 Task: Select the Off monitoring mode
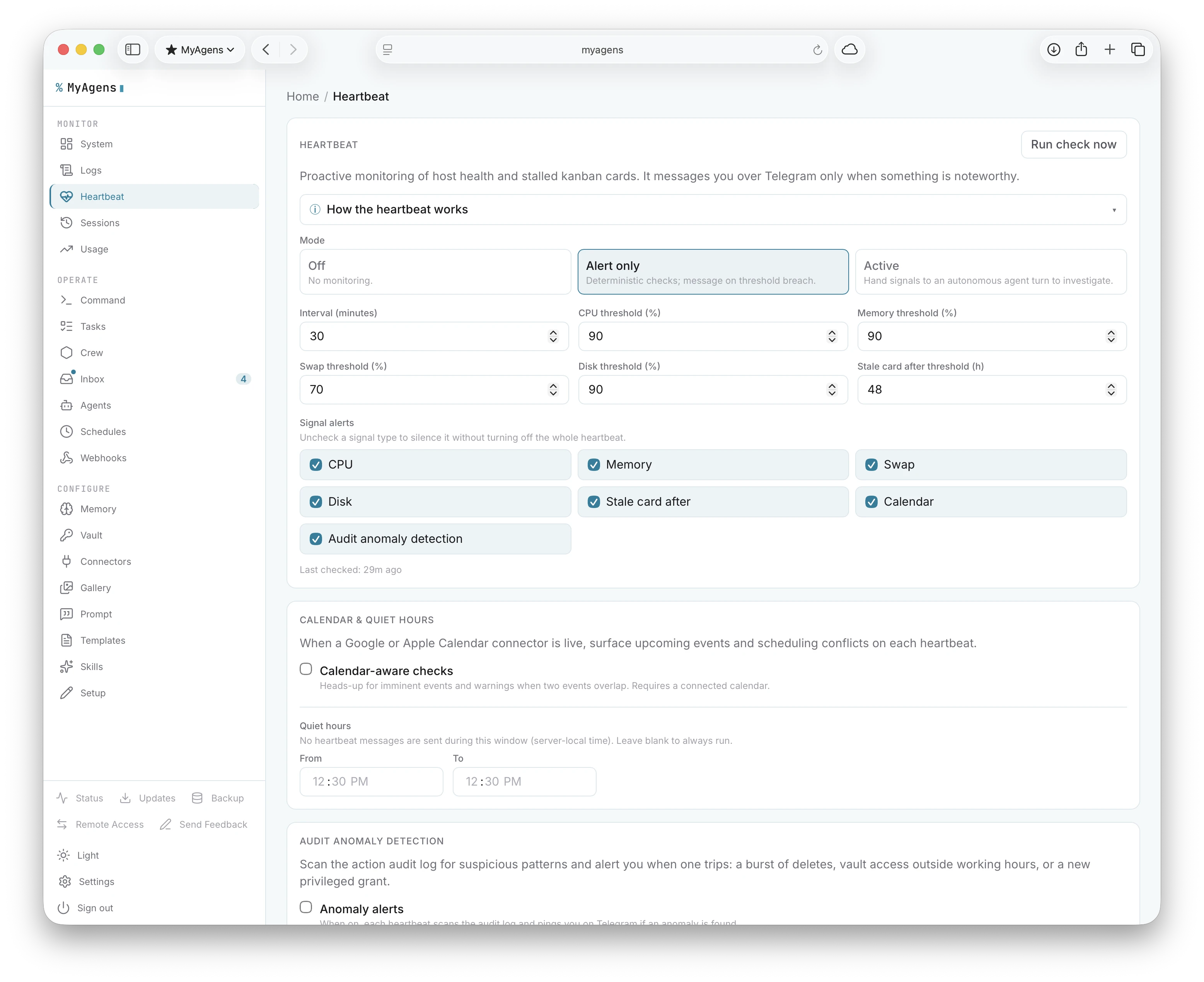click(x=435, y=272)
